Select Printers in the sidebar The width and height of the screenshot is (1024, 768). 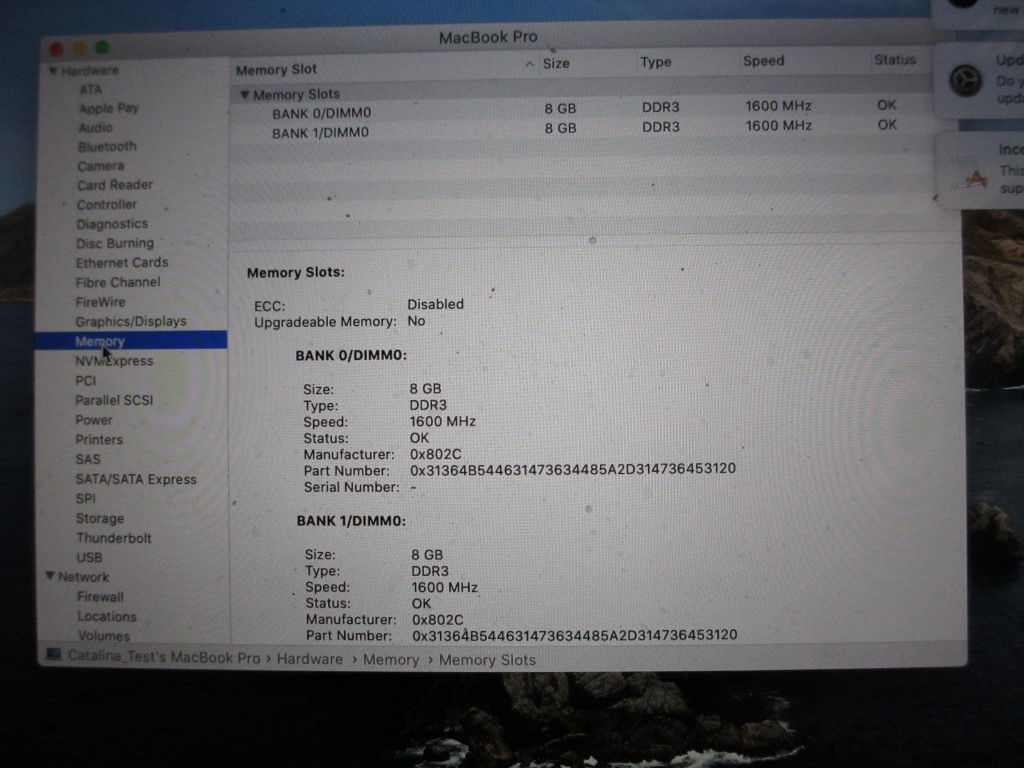point(99,439)
